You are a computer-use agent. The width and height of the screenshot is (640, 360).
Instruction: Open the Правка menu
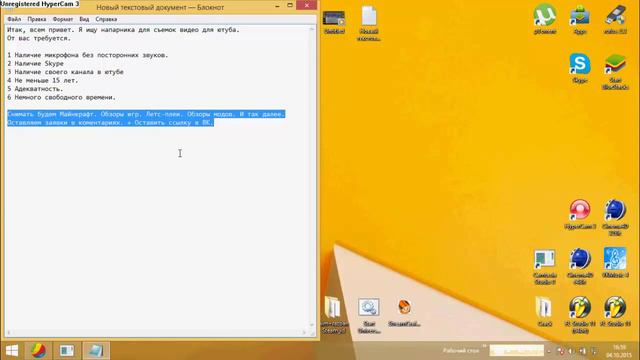37,19
